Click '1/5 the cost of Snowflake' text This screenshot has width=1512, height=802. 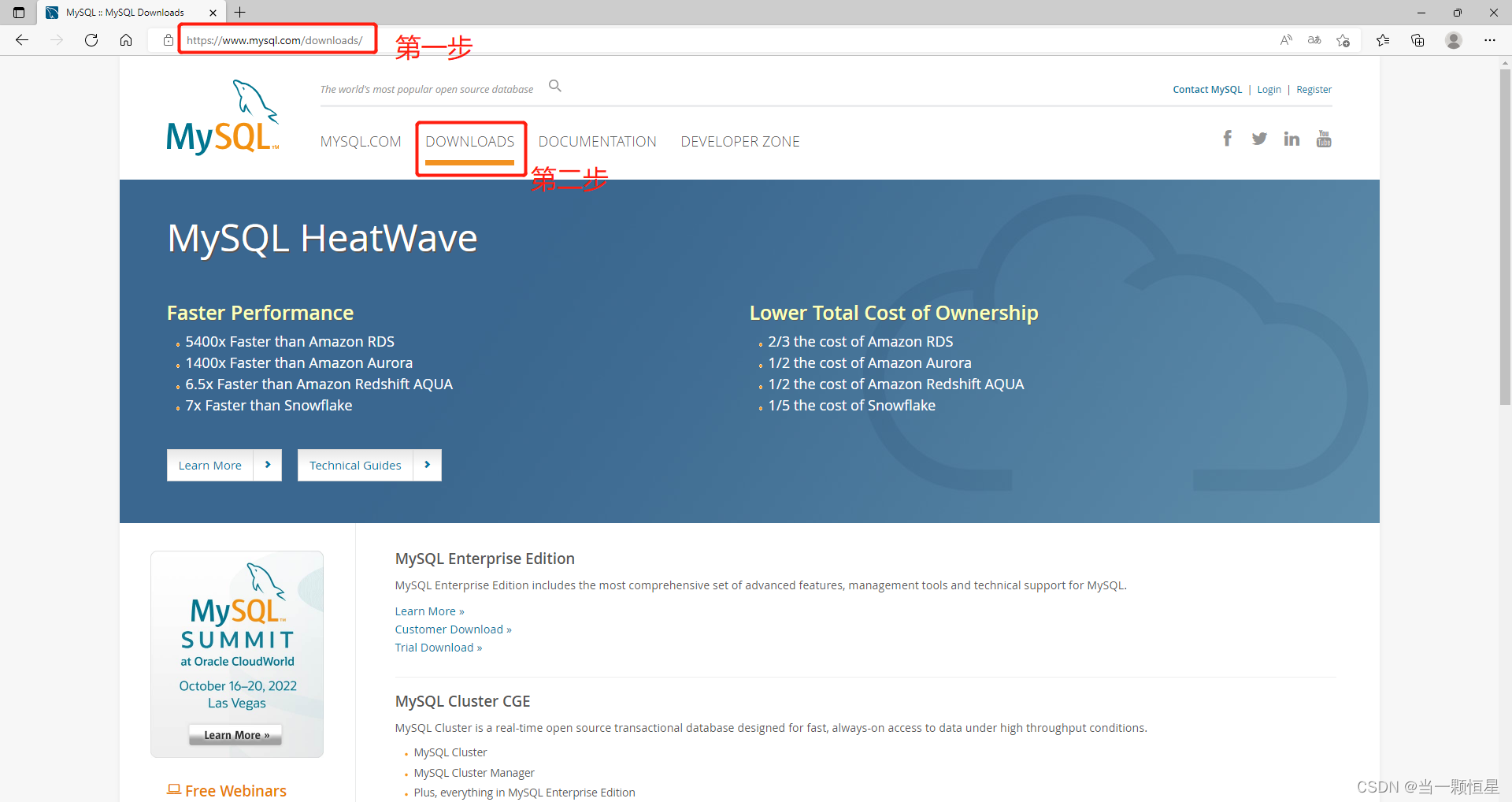[852, 406]
